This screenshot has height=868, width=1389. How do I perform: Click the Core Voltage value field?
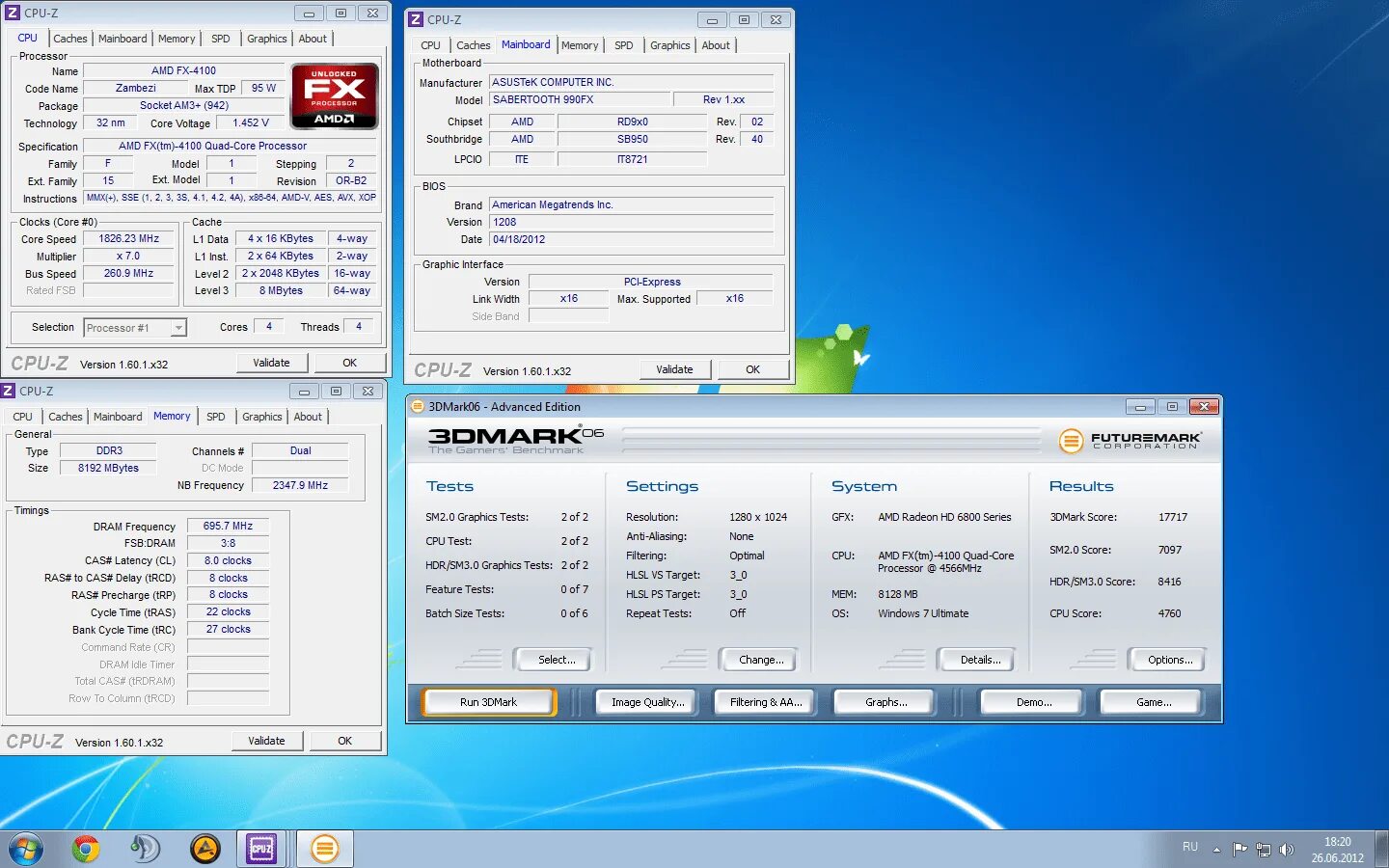tap(251, 122)
